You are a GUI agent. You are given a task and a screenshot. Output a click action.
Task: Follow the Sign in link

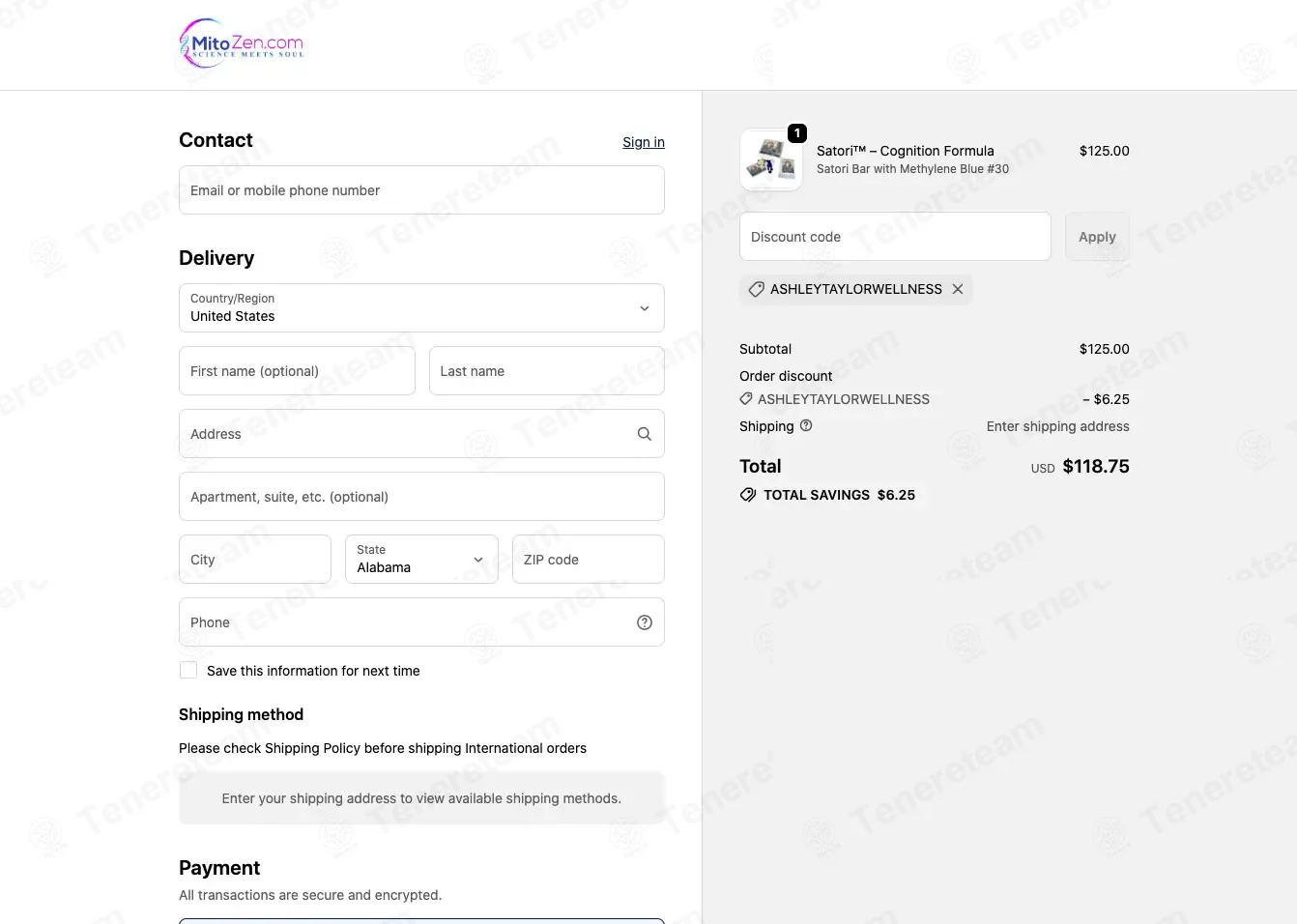tap(644, 142)
